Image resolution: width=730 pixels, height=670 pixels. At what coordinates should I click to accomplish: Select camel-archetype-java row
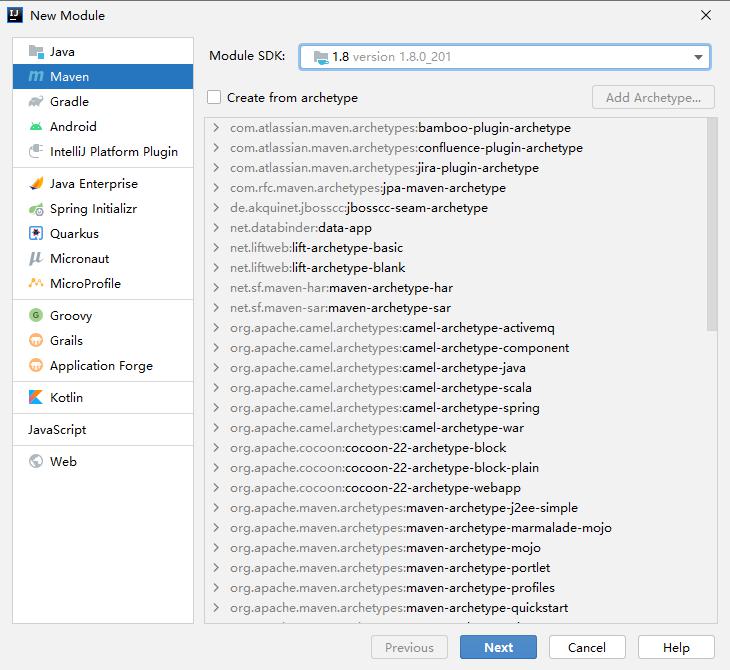(x=456, y=368)
